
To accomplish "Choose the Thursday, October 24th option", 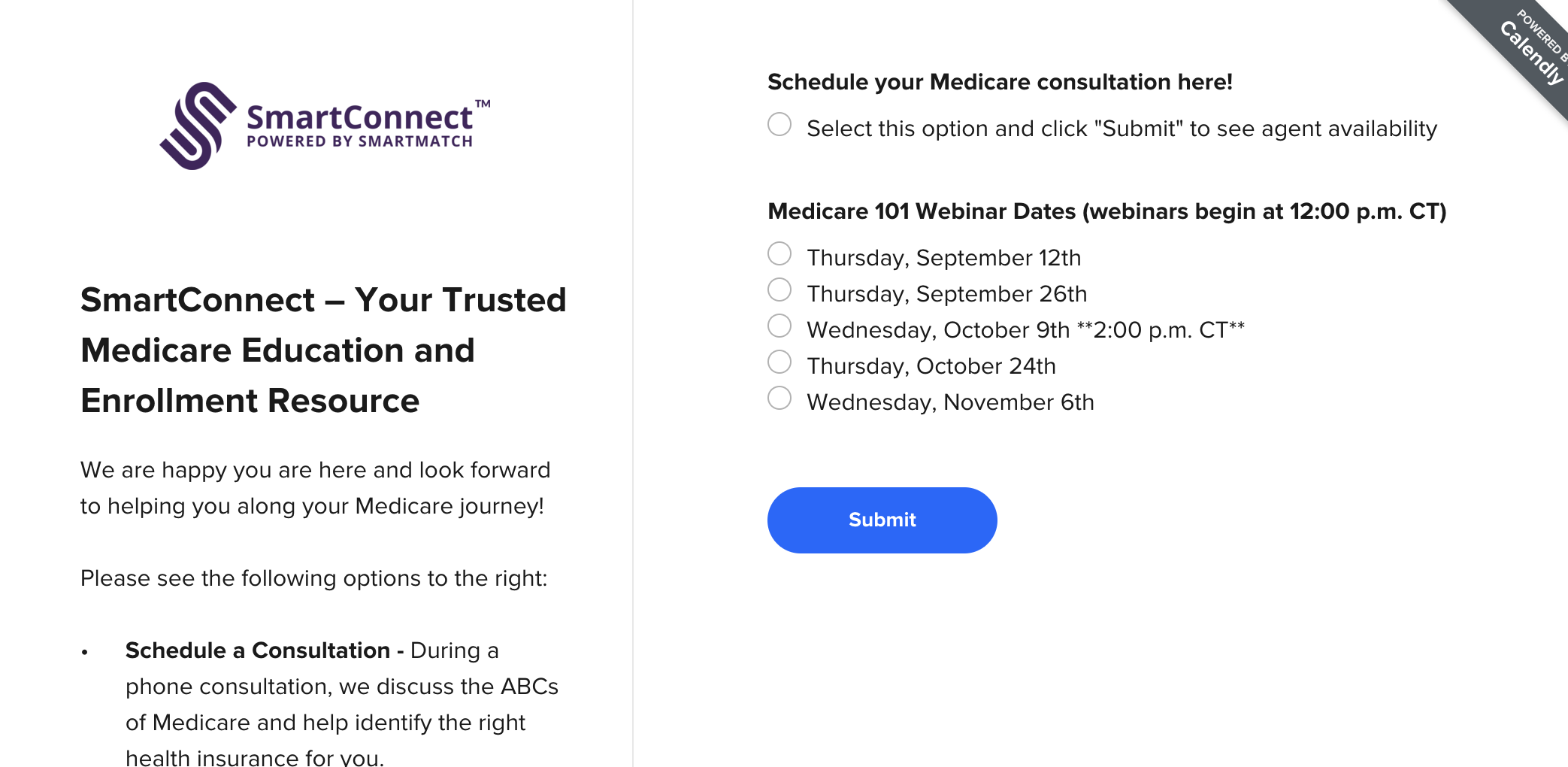I will tap(779, 362).
